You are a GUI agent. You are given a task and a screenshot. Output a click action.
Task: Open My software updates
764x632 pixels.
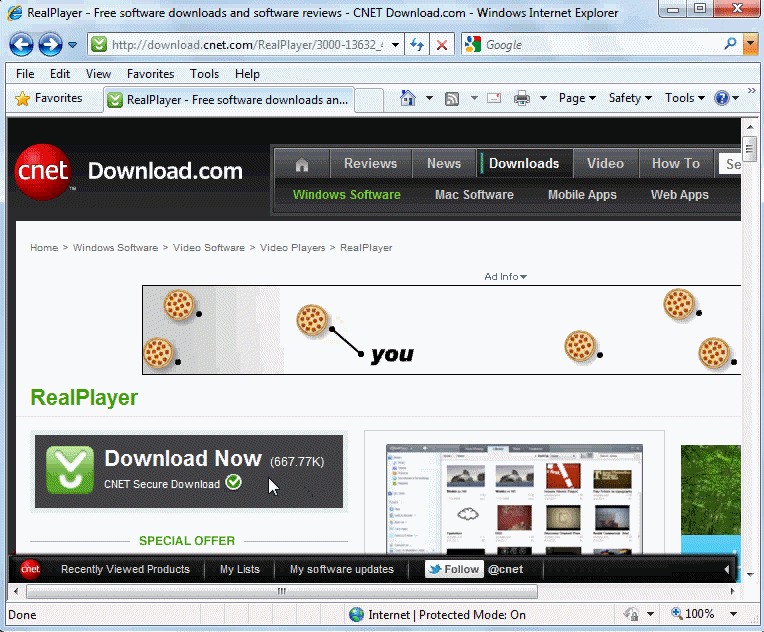[342, 569]
